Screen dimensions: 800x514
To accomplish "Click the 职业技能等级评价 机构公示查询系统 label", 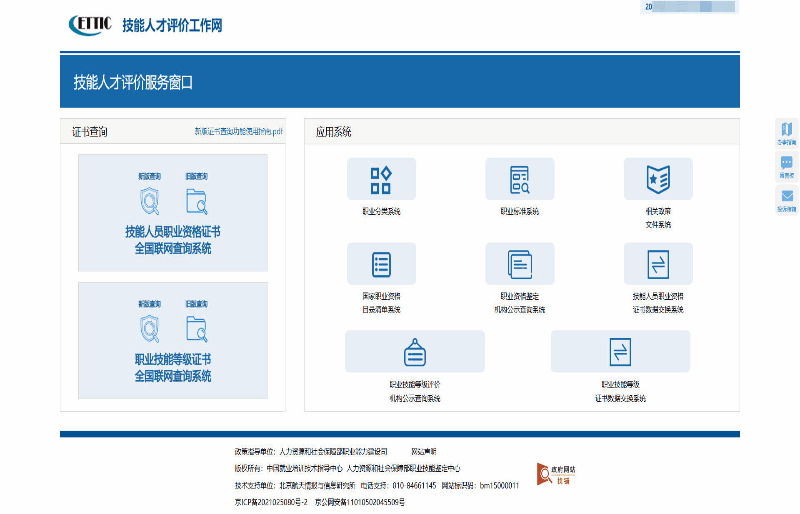I will [x=415, y=391].
